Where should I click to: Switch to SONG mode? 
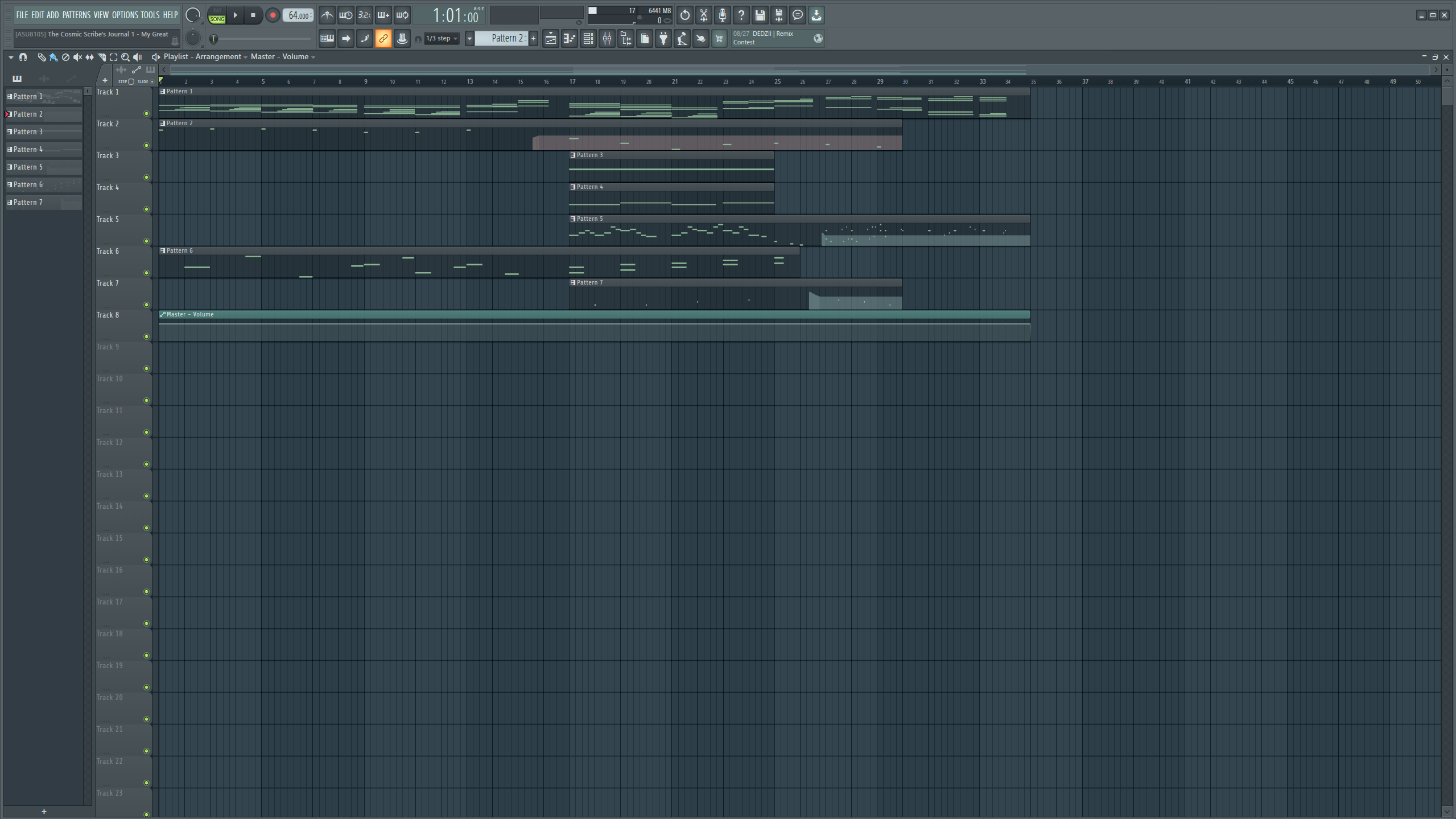click(217, 19)
